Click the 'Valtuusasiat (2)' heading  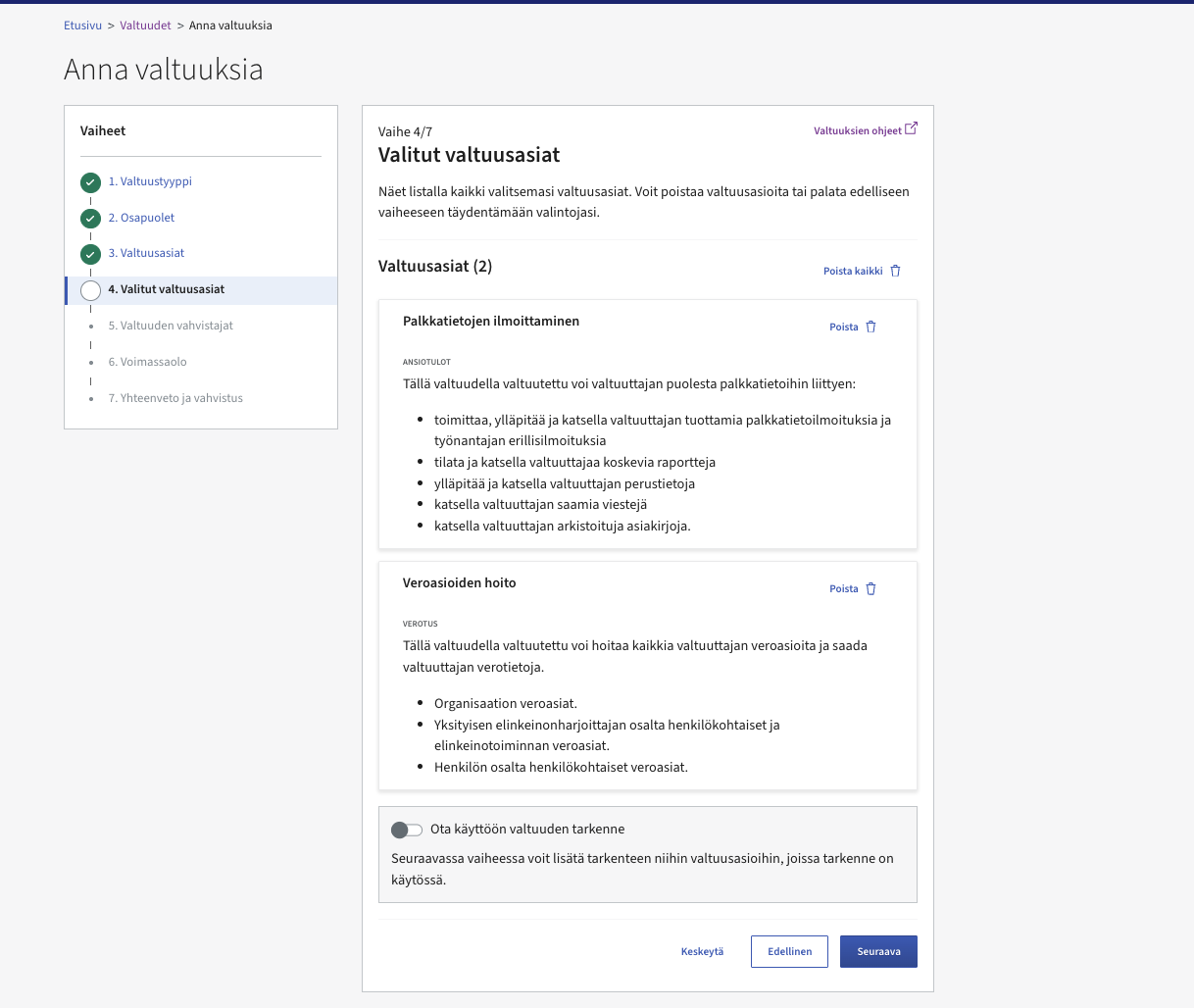tap(435, 266)
